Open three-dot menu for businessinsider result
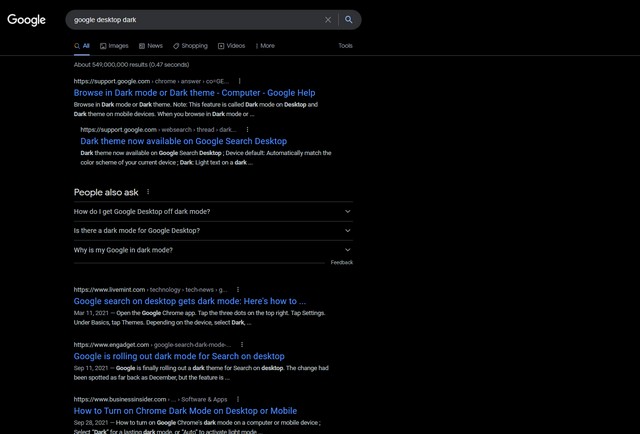The height and width of the screenshot is (434, 640). point(238,399)
